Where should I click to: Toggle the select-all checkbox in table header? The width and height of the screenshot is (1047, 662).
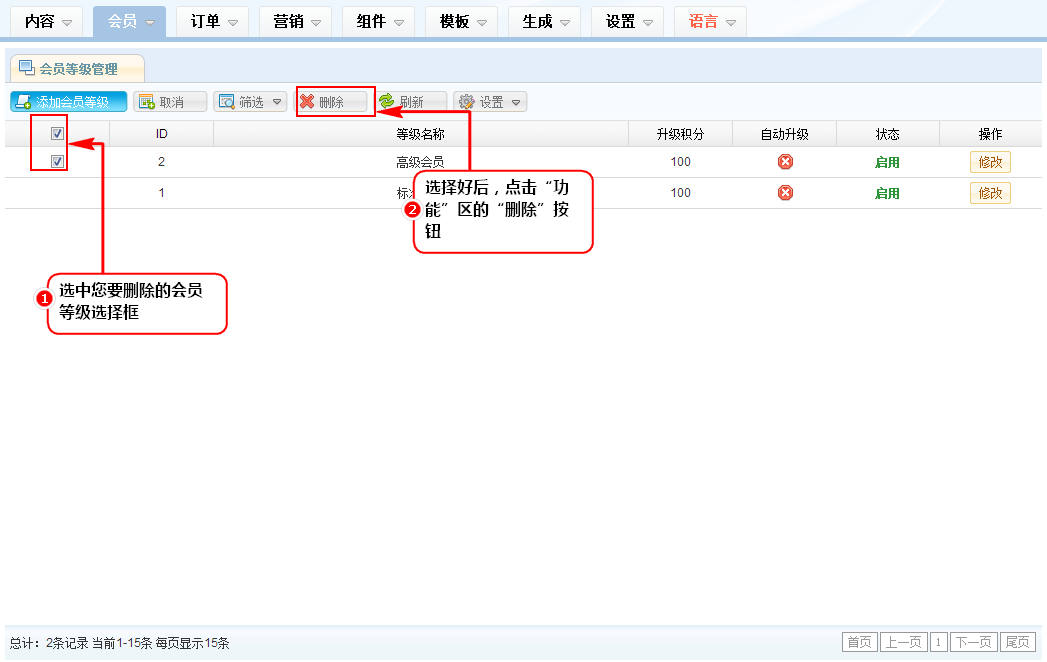point(58,134)
